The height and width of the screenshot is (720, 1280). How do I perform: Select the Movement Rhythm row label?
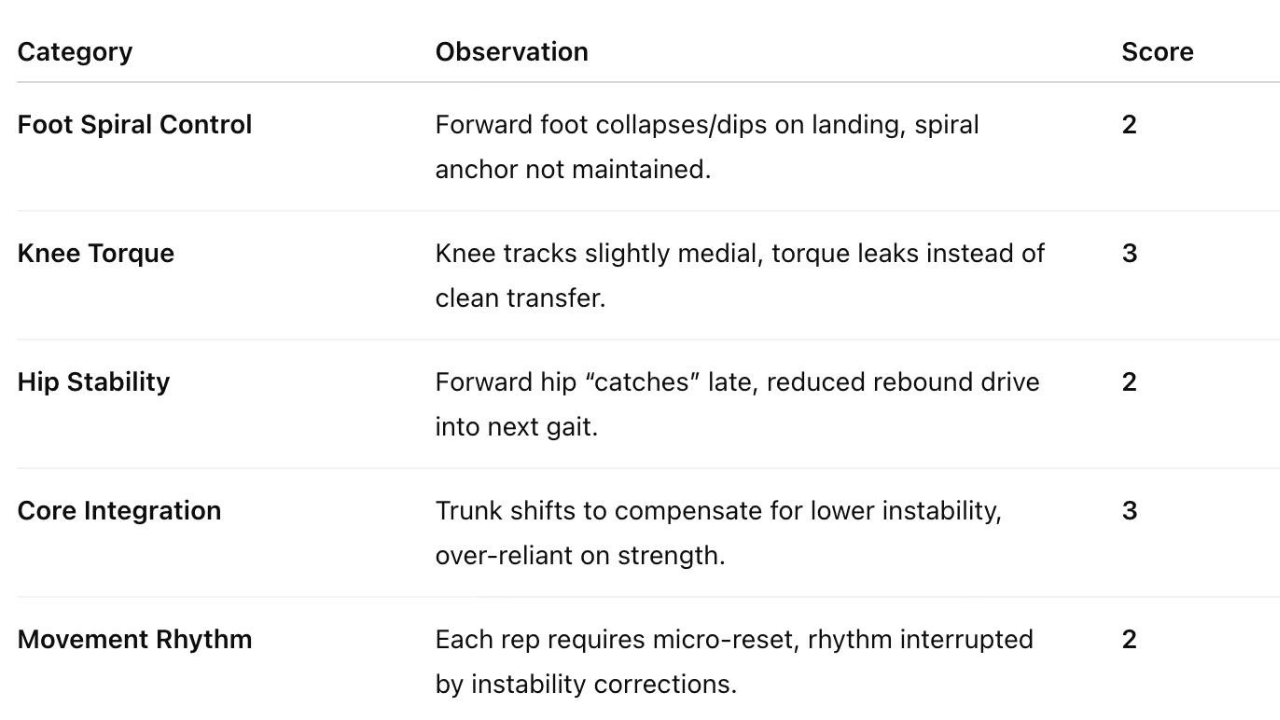[134, 639]
